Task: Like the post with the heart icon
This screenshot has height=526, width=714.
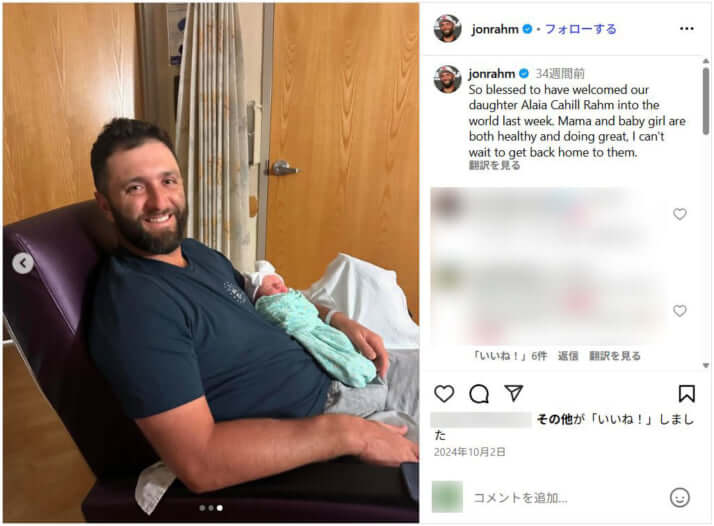Action: [444, 393]
